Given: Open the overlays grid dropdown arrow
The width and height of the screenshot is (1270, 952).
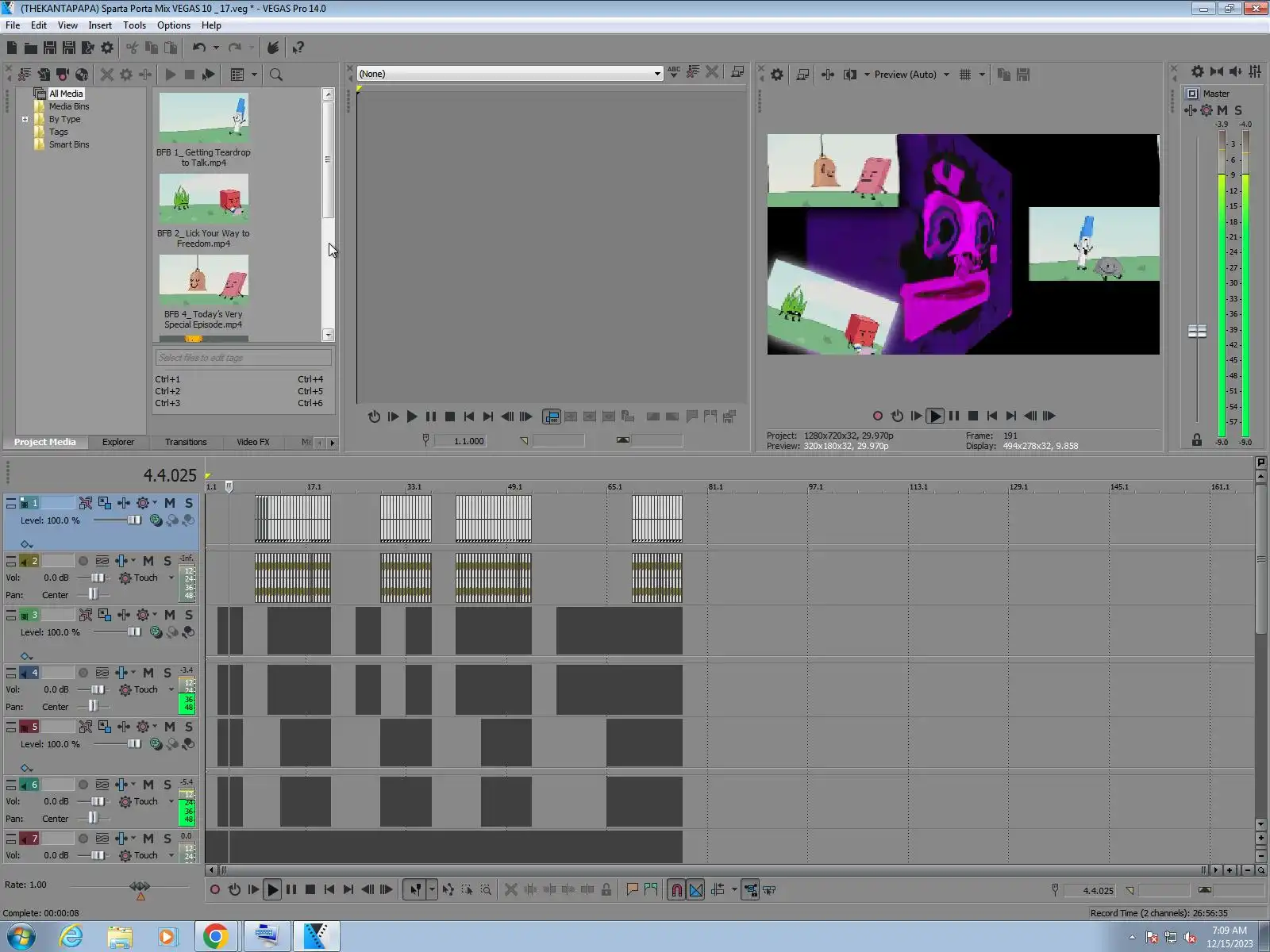Looking at the screenshot, I should pos(982,75).
